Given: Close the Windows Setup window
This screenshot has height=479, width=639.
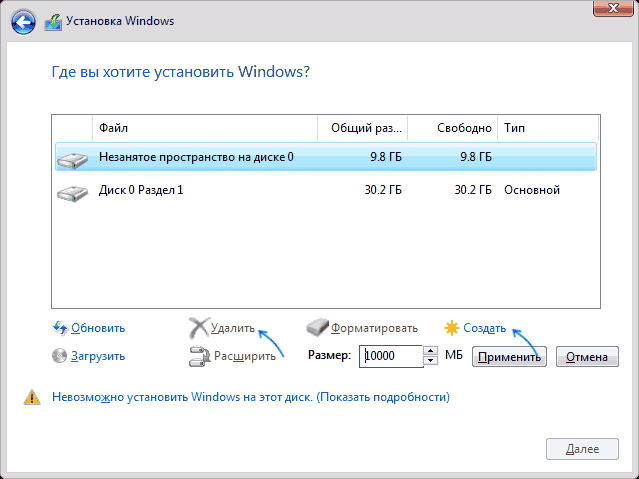Looking at the screenshot, I should tap(613, 8).
